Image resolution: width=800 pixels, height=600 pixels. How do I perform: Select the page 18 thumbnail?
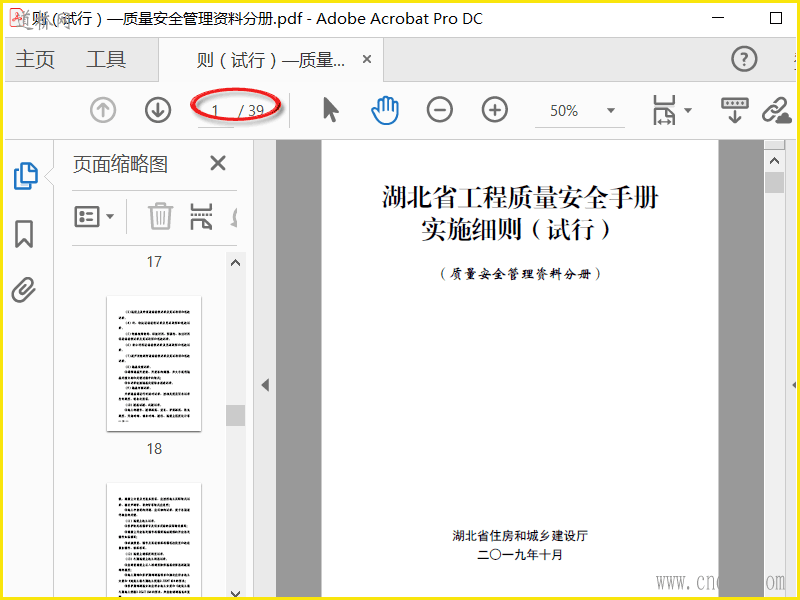coord(154,363)
